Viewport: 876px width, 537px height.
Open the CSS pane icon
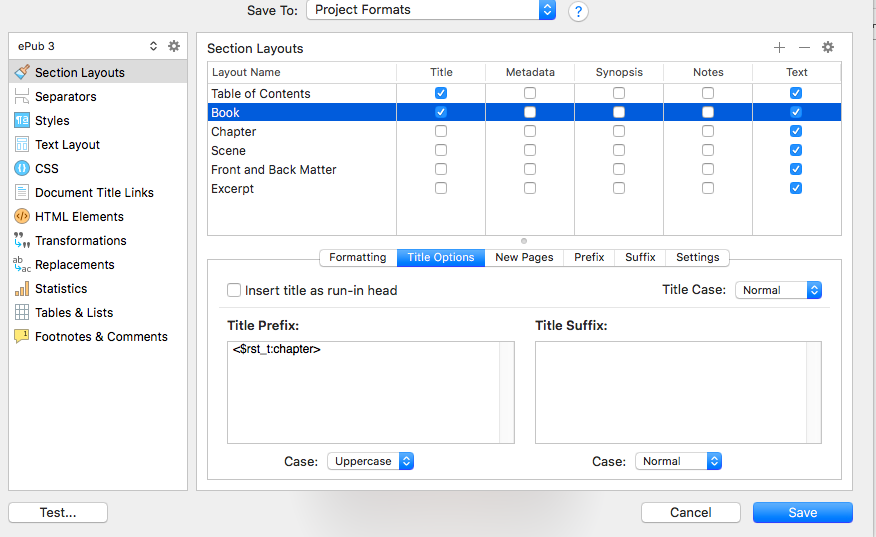click(22, 168)
